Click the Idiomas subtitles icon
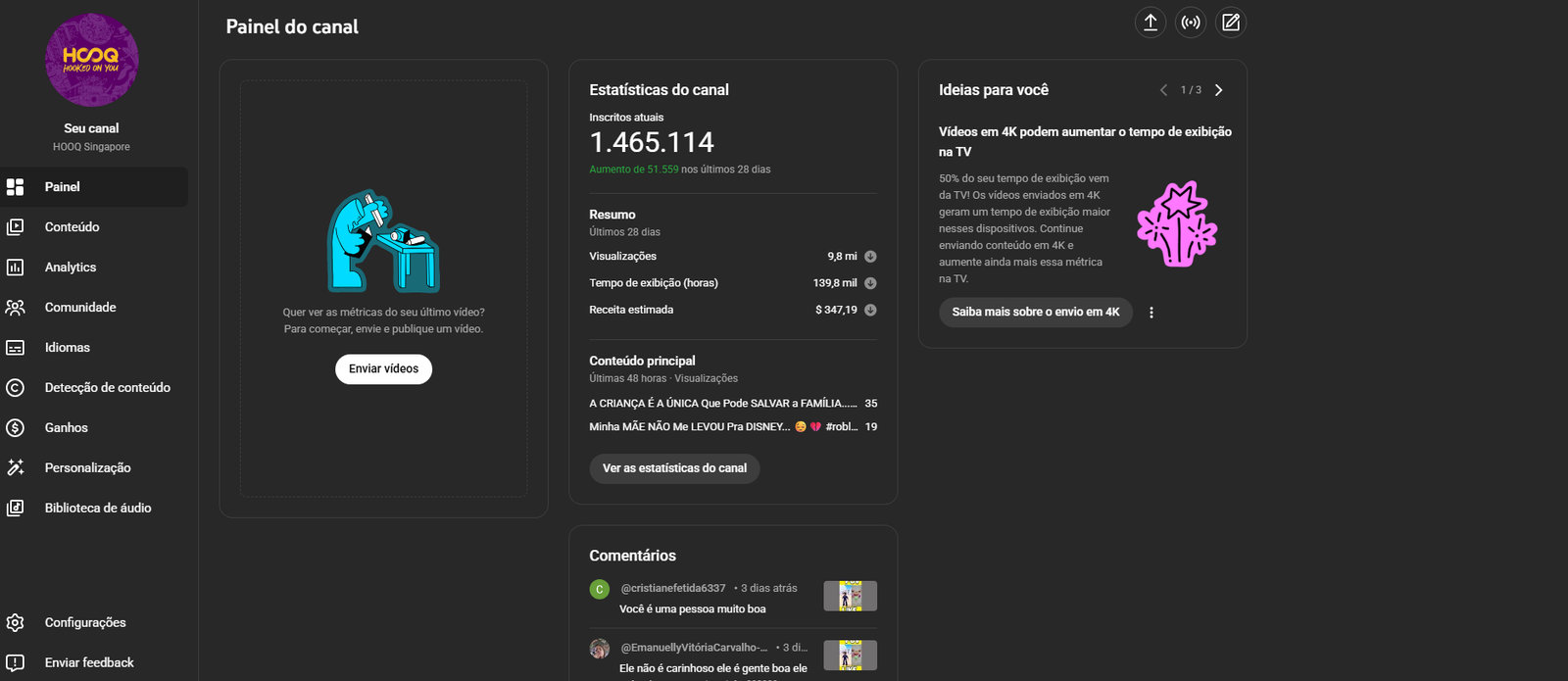The height and width of the screenshot is (681, 1568). (15, 348)
